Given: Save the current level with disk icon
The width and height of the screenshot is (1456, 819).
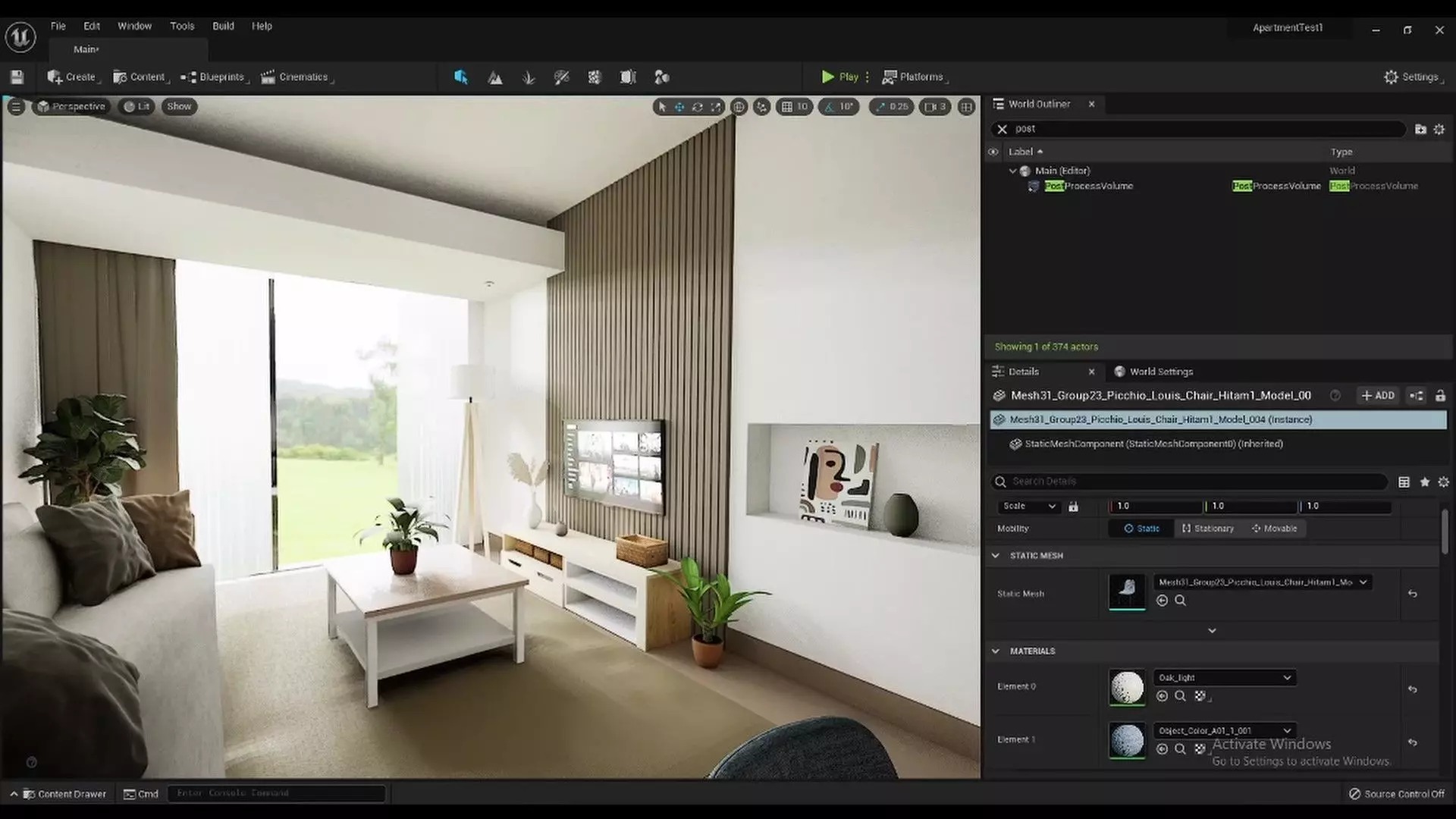Looking at the screenshot, I should (x=17, y=77).
